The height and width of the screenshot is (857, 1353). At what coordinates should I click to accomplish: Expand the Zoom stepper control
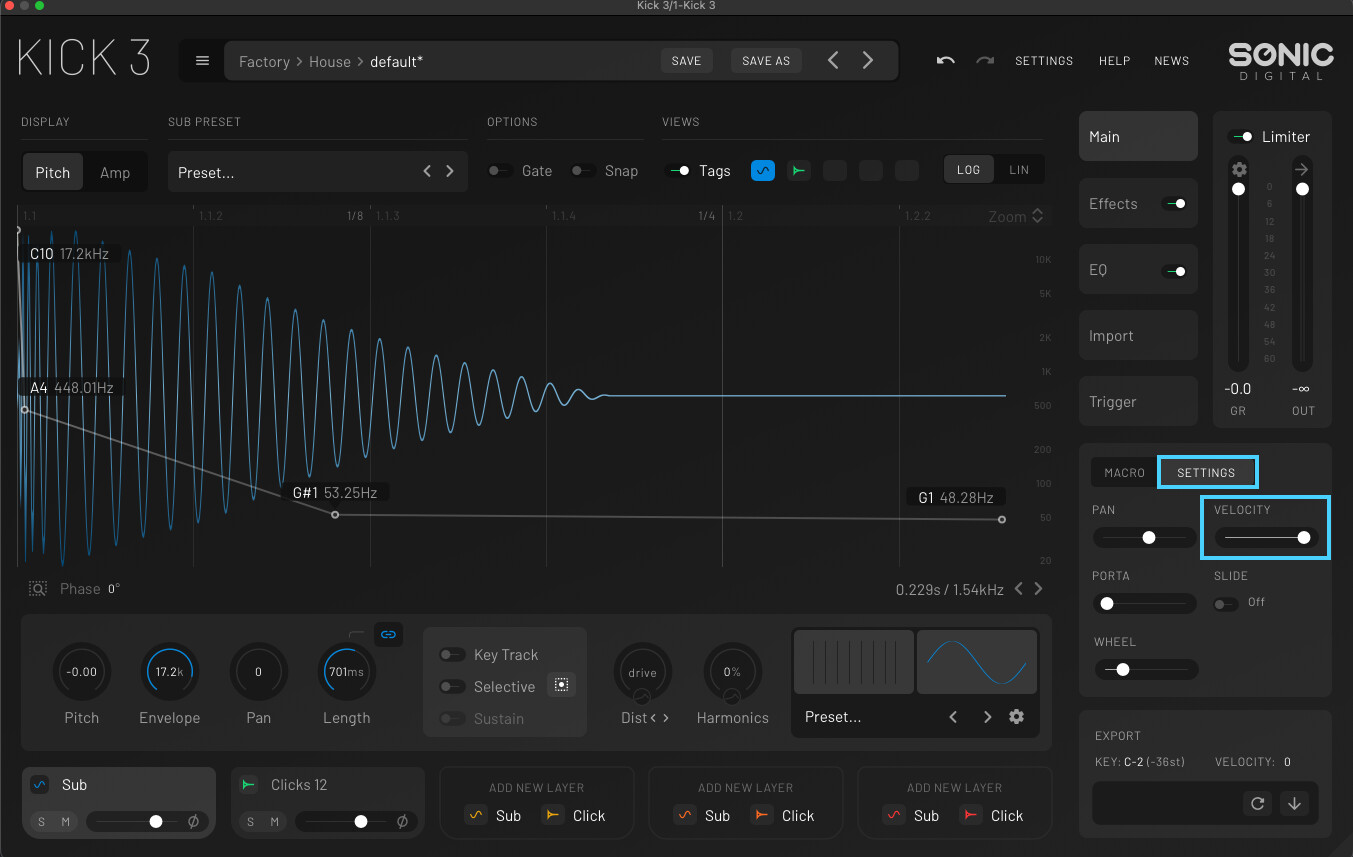pyautogui.click(x=1037, y=217)
